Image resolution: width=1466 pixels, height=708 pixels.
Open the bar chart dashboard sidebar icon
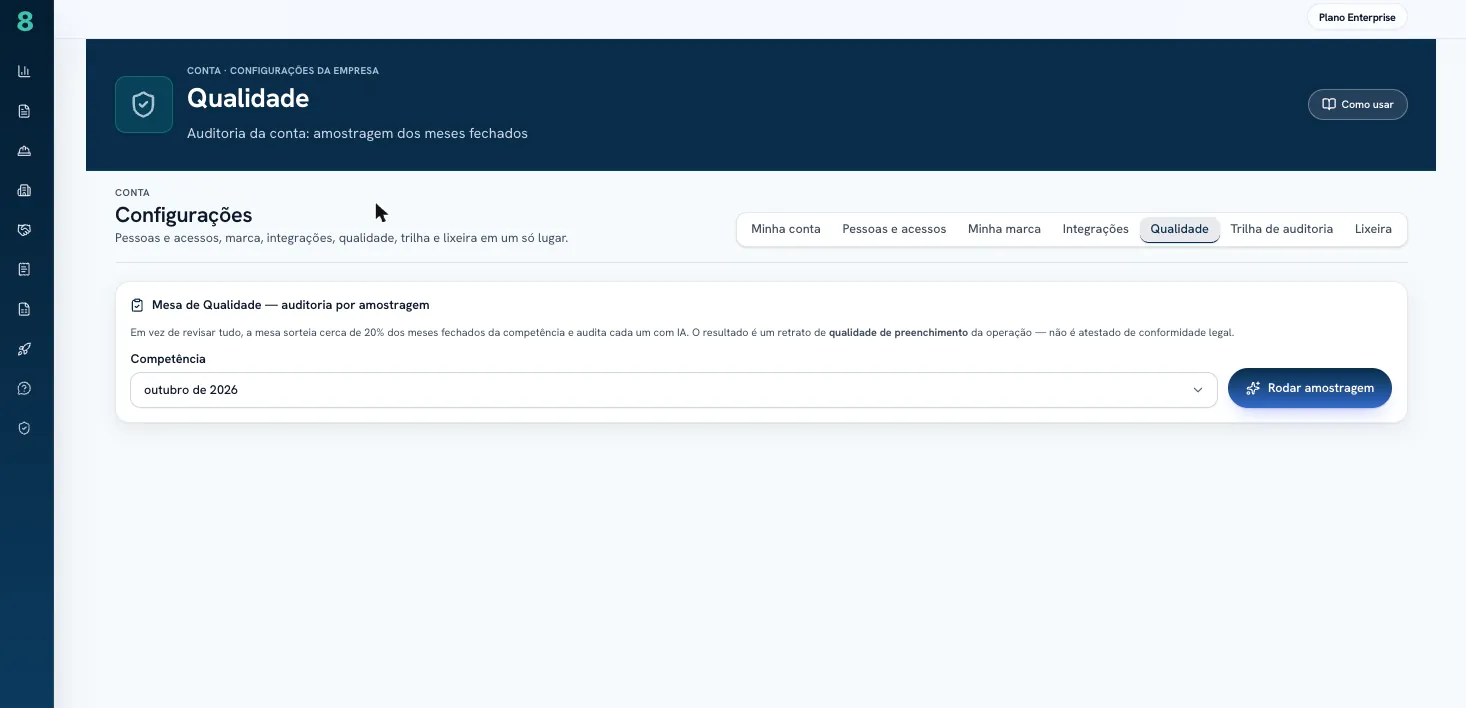tap(24, 71)
